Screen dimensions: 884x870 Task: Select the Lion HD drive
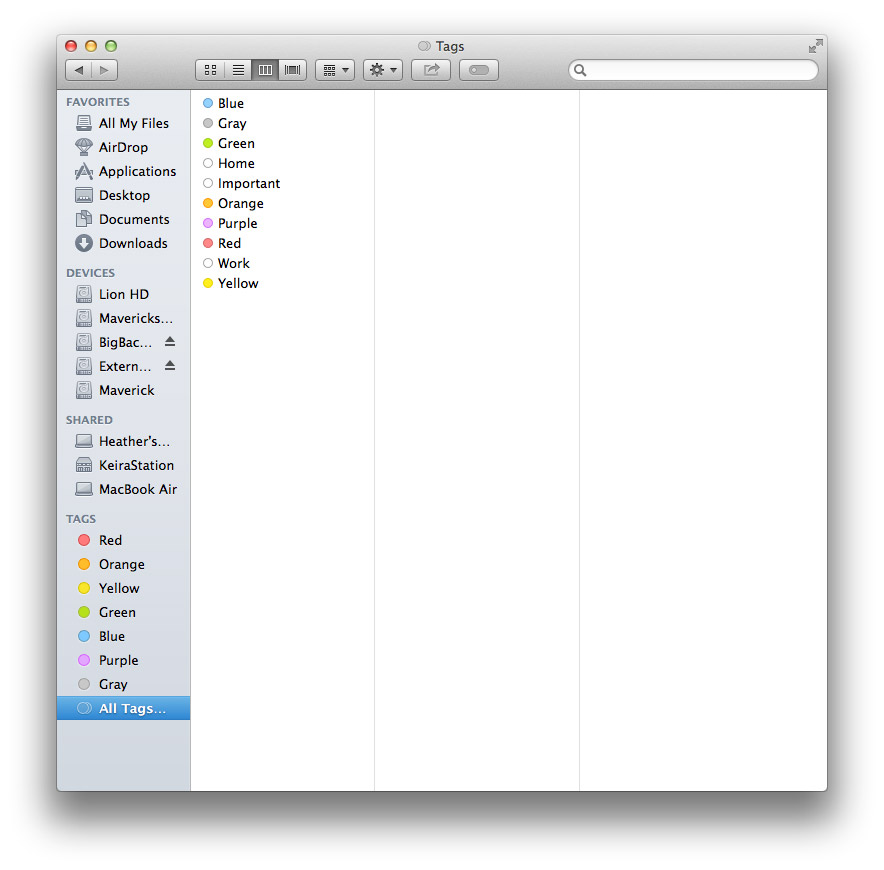click(x=123, y=294)
